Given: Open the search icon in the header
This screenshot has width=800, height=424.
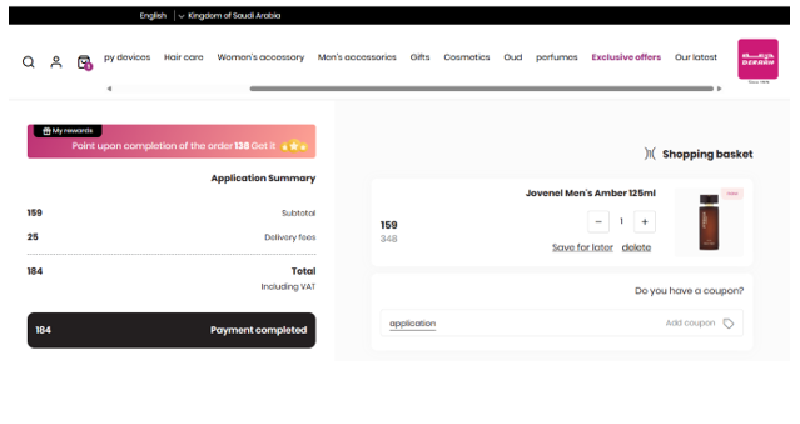Looking at the screenshot, I should pos(29,62).
